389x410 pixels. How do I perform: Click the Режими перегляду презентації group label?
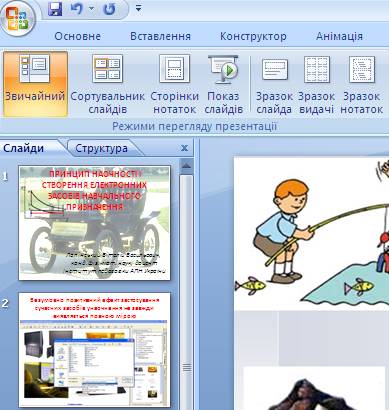(194, 127)
